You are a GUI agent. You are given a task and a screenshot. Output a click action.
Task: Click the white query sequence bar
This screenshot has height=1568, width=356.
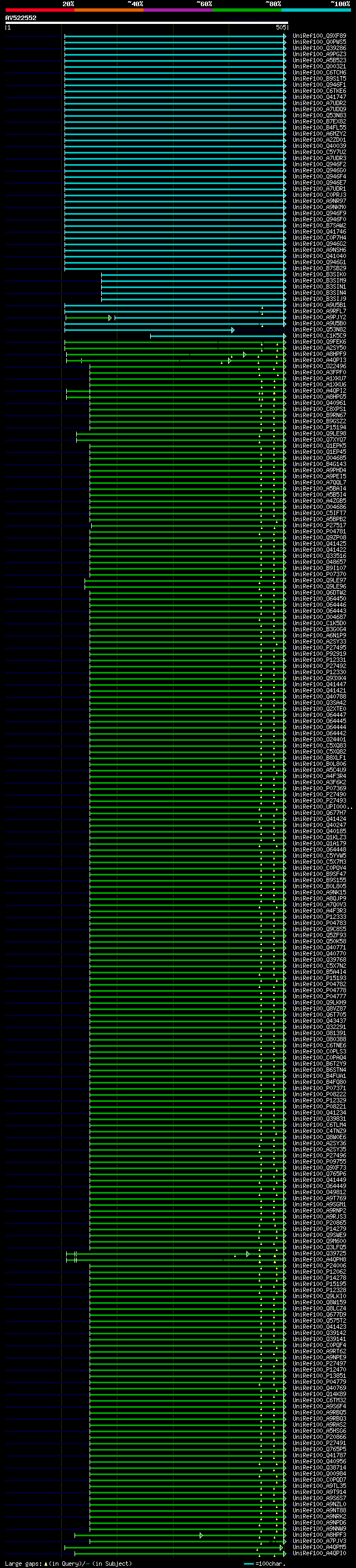(x=147, y=22)
